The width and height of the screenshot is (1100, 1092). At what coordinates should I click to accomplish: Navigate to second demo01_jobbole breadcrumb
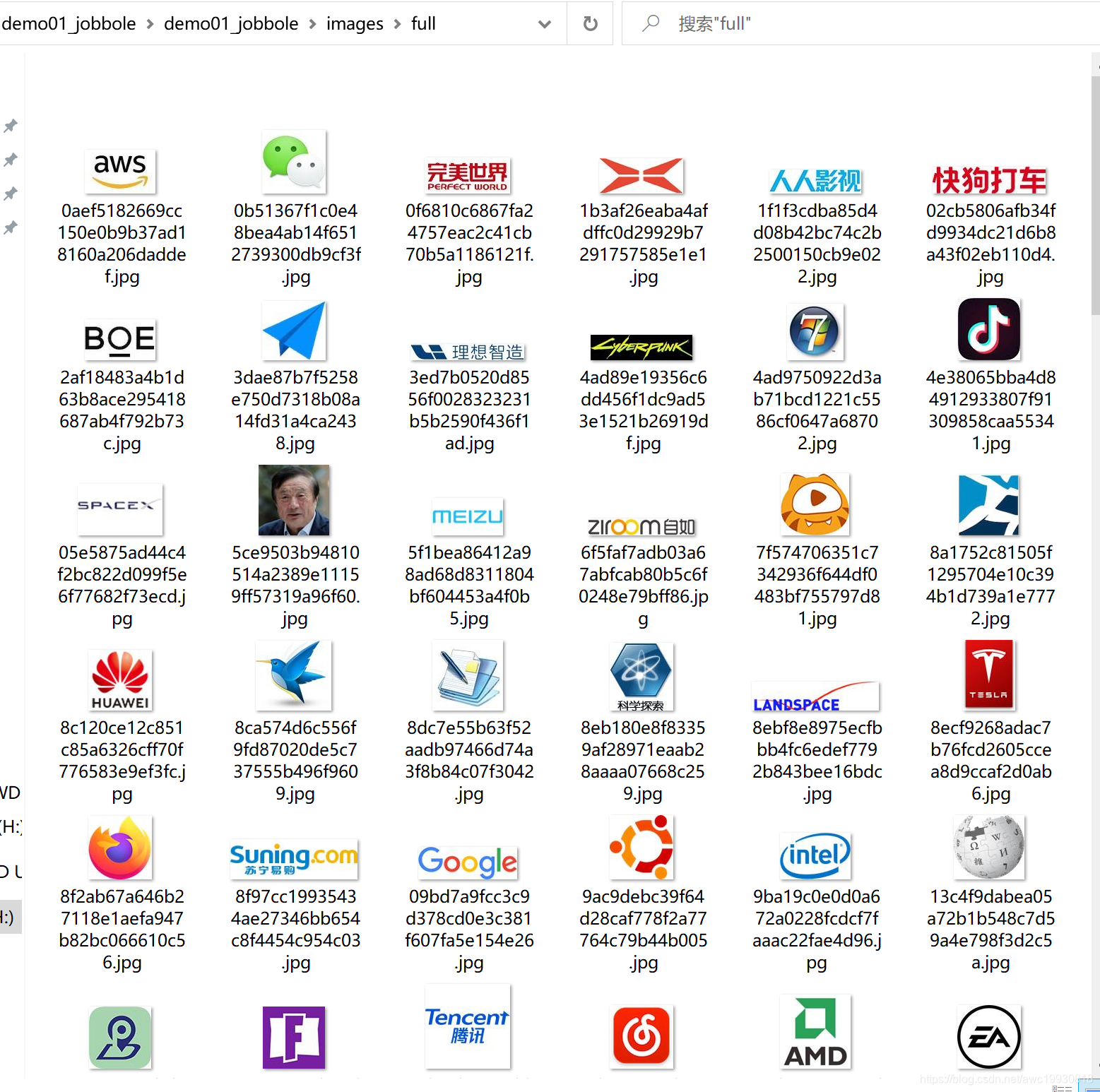[231, 23]
